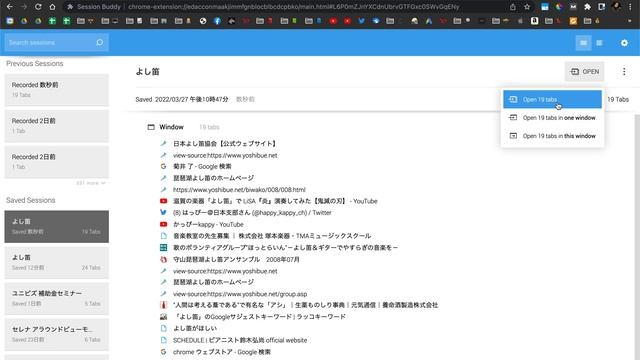
Task: Go back using browser back arrow
Action: tap(9, 7)
